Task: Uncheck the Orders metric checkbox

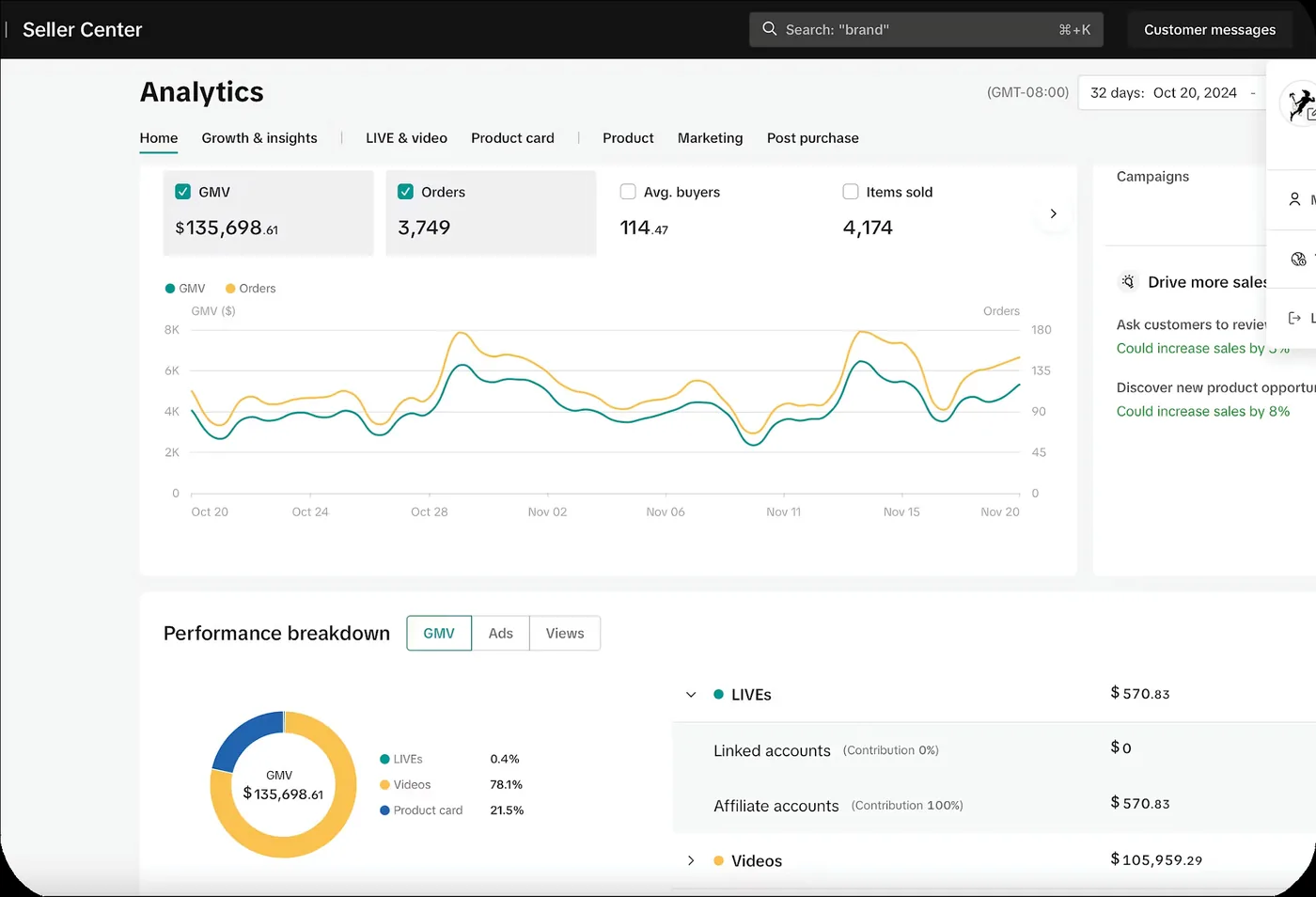Action: click(406, 192)
